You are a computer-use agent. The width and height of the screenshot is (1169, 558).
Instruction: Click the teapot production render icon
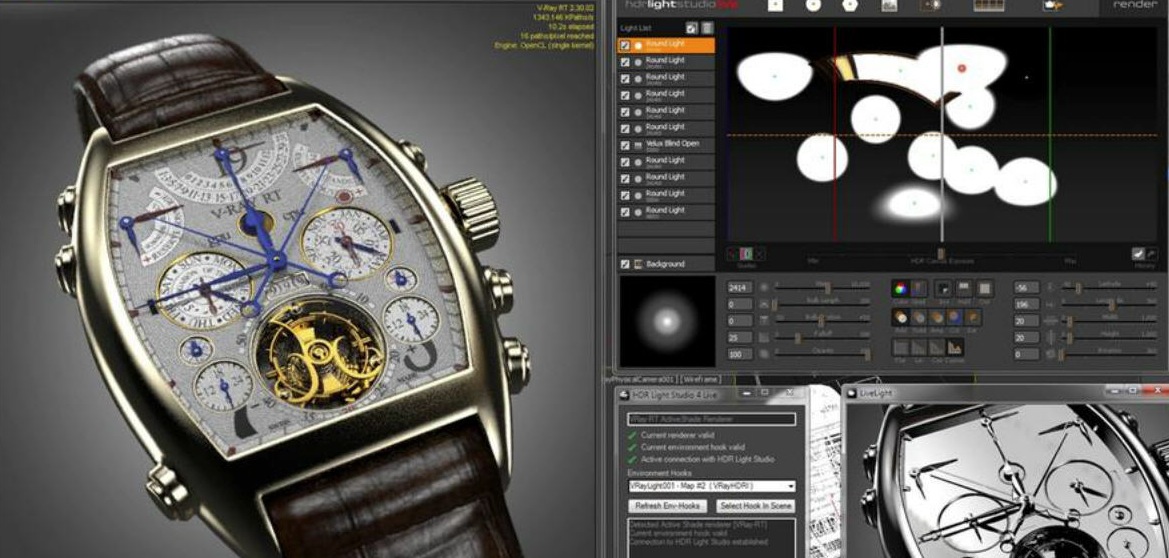click(1053, 5)
